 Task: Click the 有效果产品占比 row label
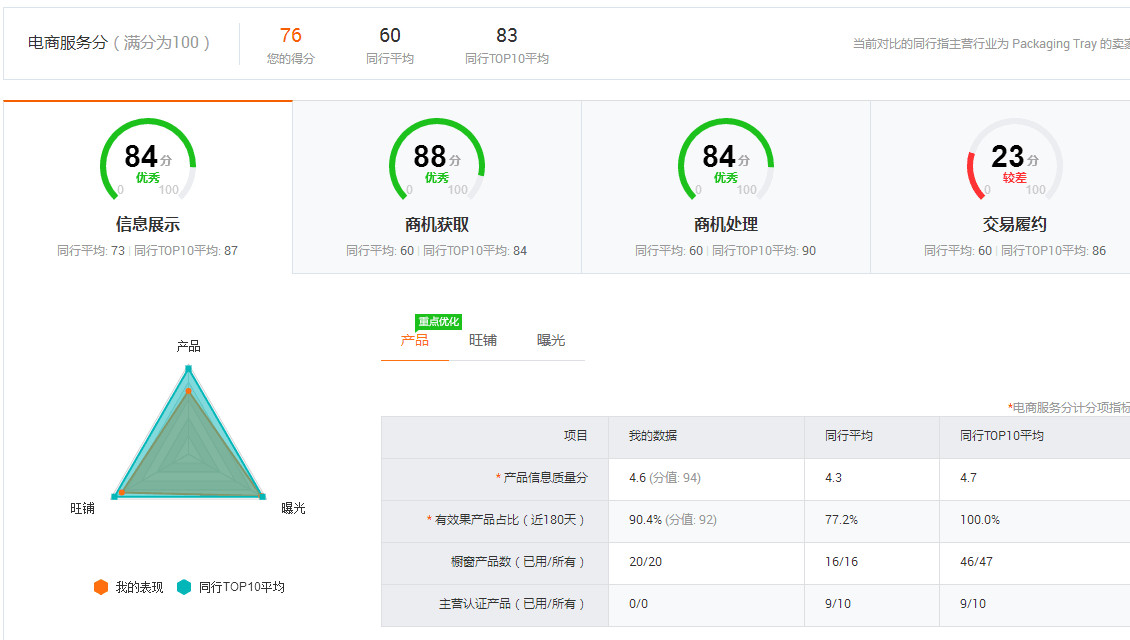click(x=510, y=520)
